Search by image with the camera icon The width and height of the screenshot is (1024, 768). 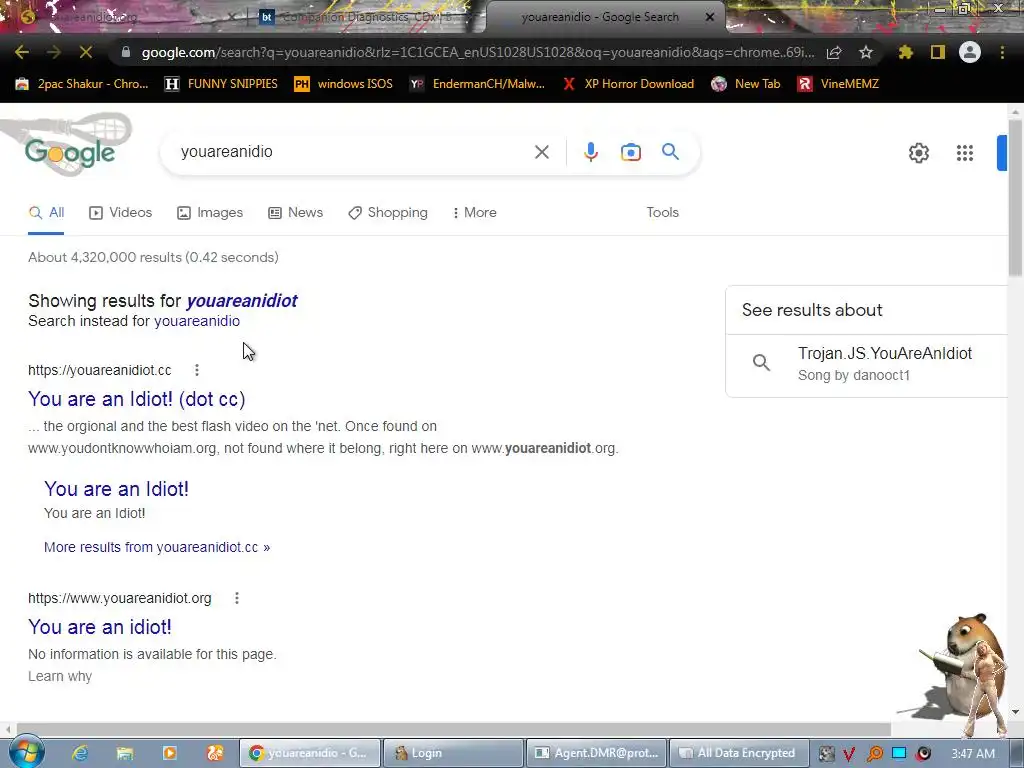pos(631,152)
